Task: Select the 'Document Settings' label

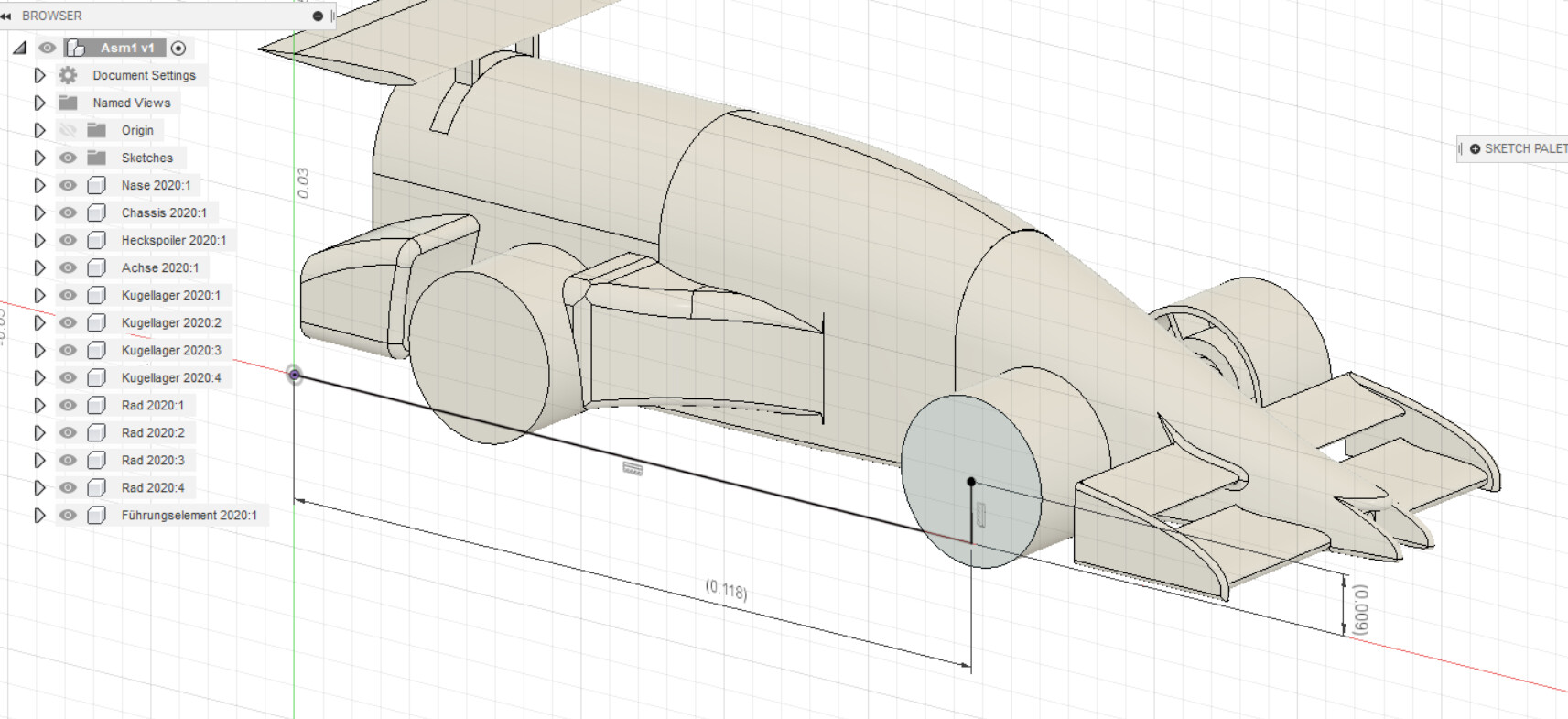Action: (144, 75)
